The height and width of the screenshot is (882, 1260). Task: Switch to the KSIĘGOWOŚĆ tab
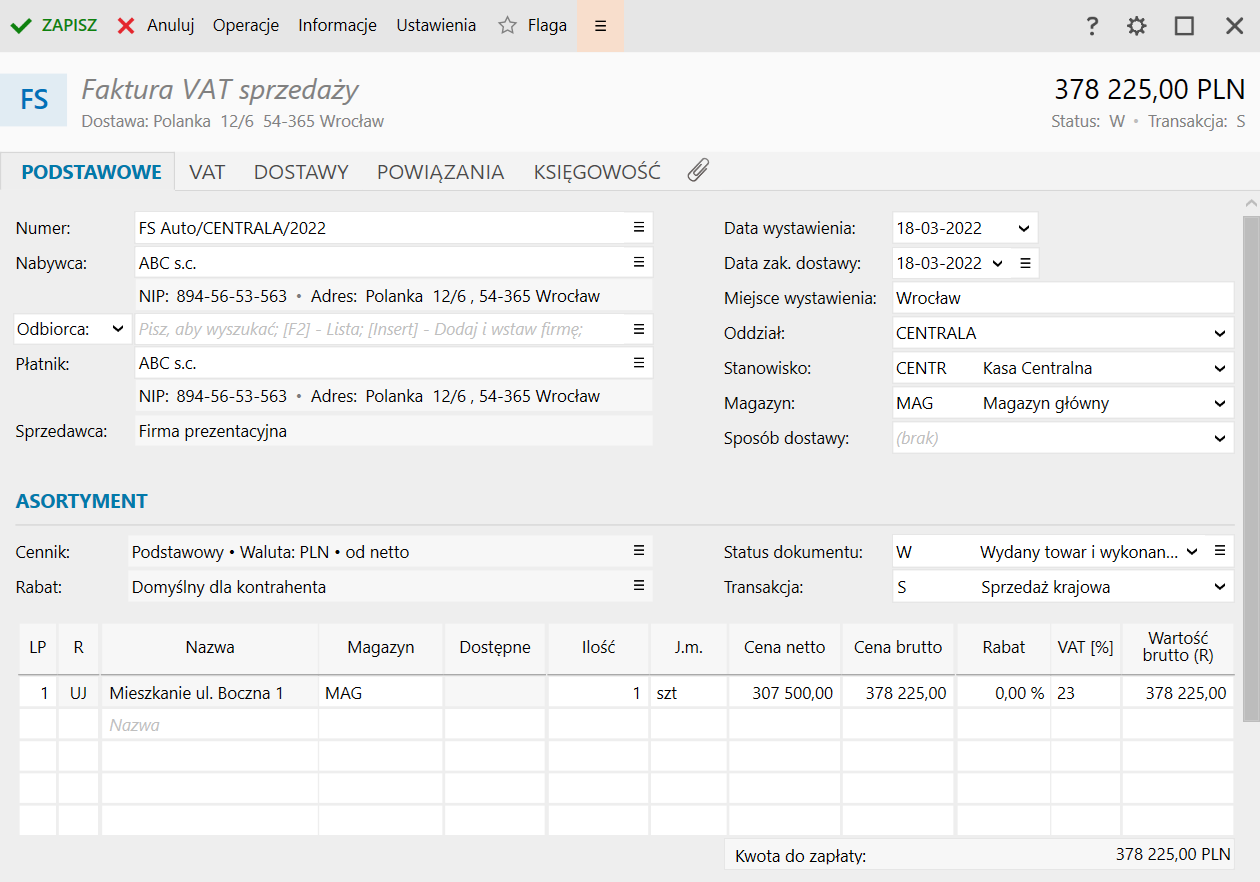pyautogui.click(x=597, y=172)
